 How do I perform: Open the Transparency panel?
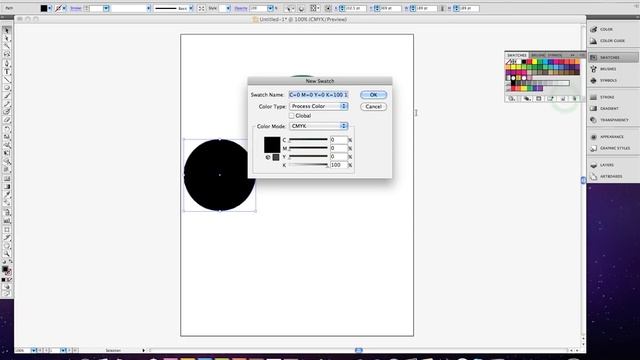613,120
